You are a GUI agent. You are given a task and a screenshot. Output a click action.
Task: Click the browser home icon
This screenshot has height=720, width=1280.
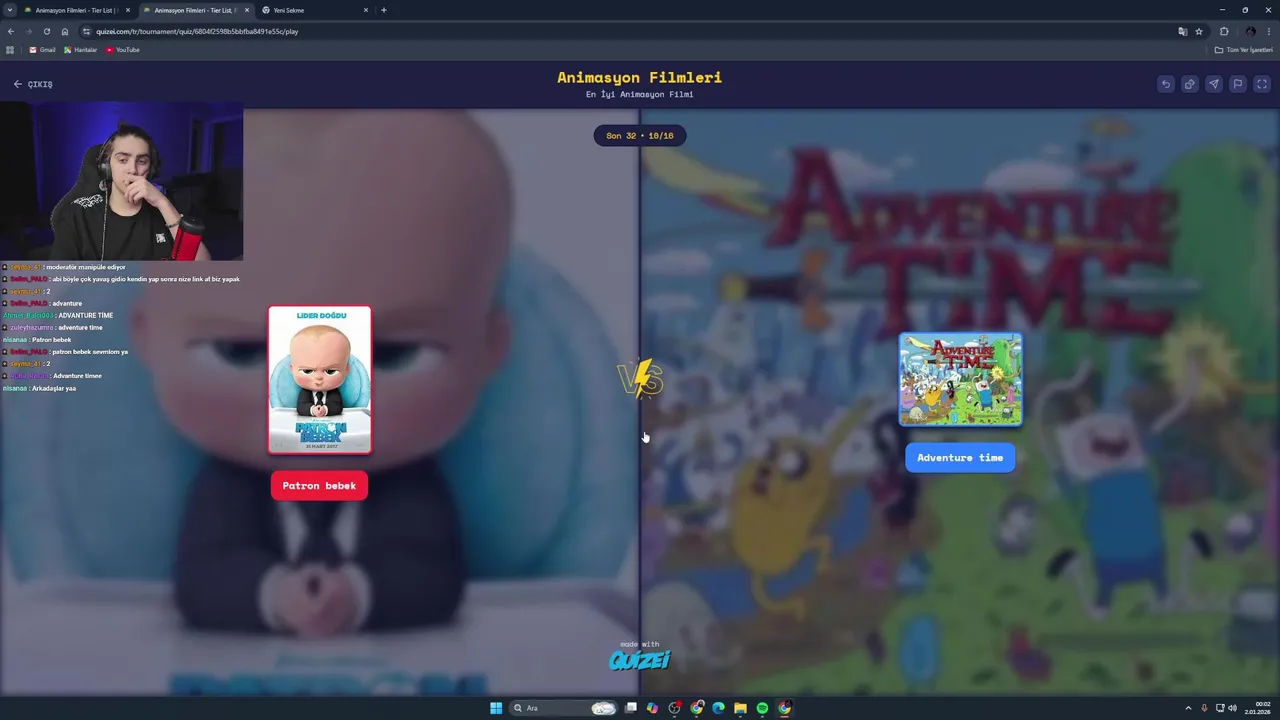65,31
